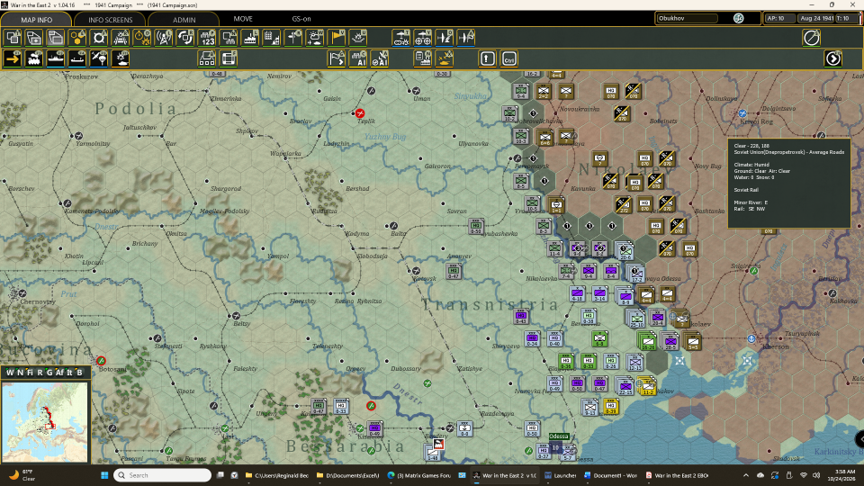Click the Ctrl key toolbar button
The image size is (864, 486).
pyautogui.click(x=509, y=58)
